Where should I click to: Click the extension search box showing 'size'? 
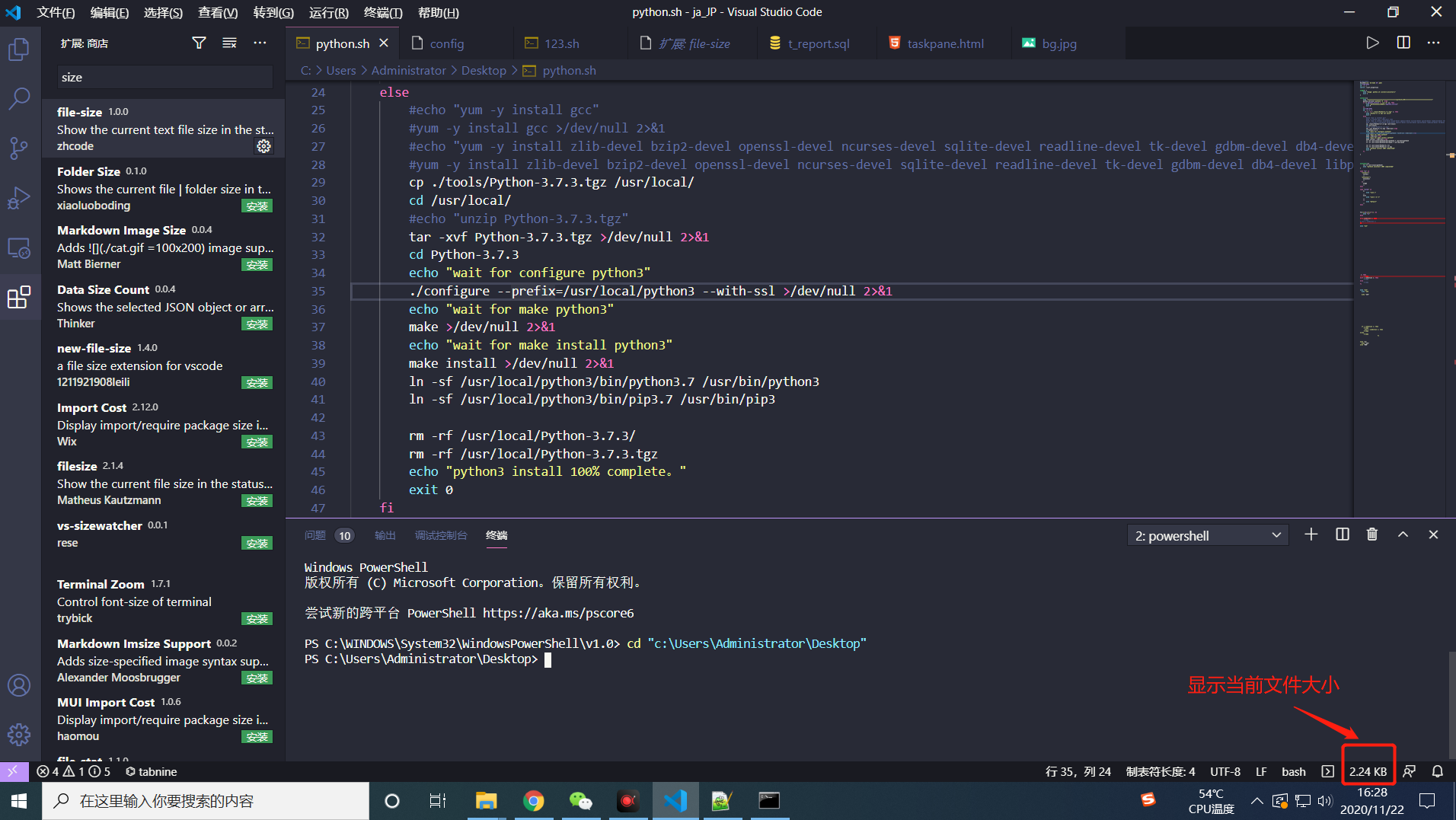(164, 77)
